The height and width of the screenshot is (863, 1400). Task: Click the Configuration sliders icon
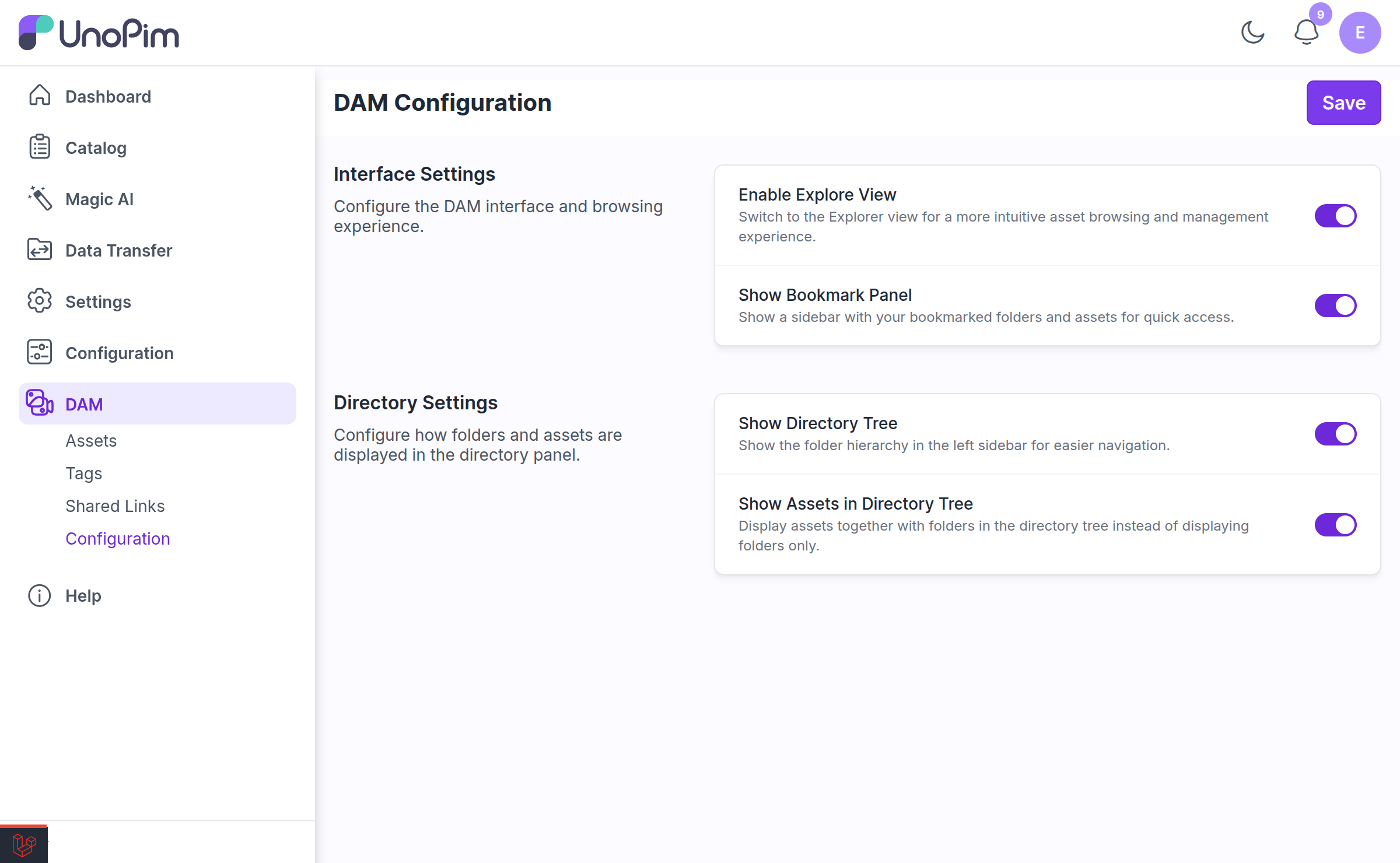(x=40, y=352)
